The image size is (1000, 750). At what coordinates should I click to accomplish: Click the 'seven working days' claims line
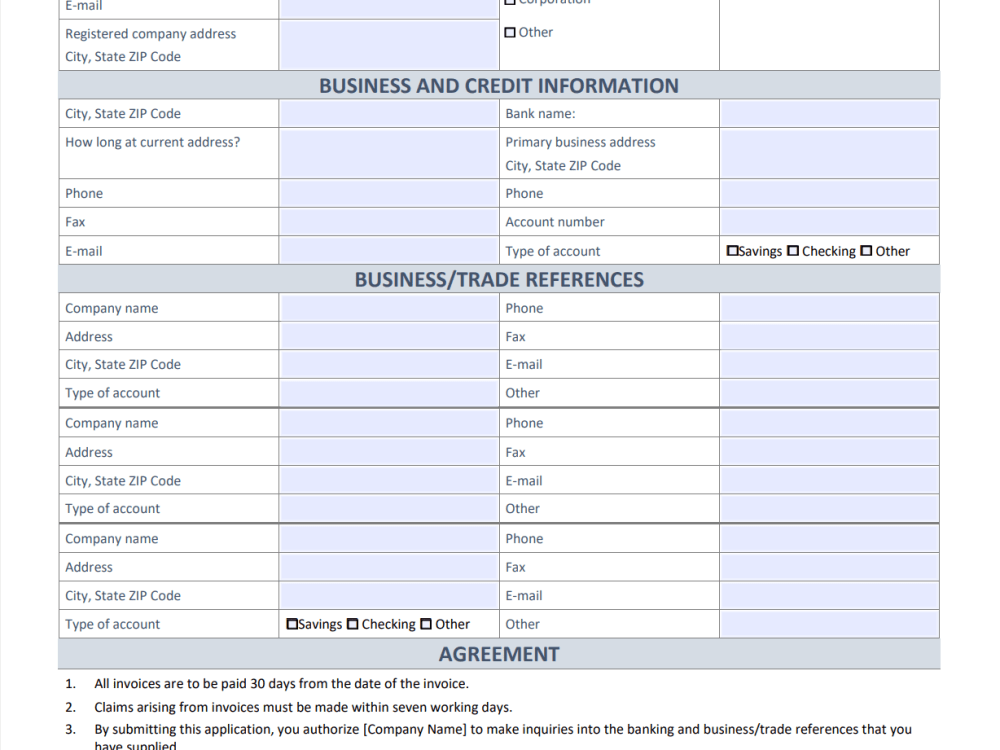pos(303,707)
